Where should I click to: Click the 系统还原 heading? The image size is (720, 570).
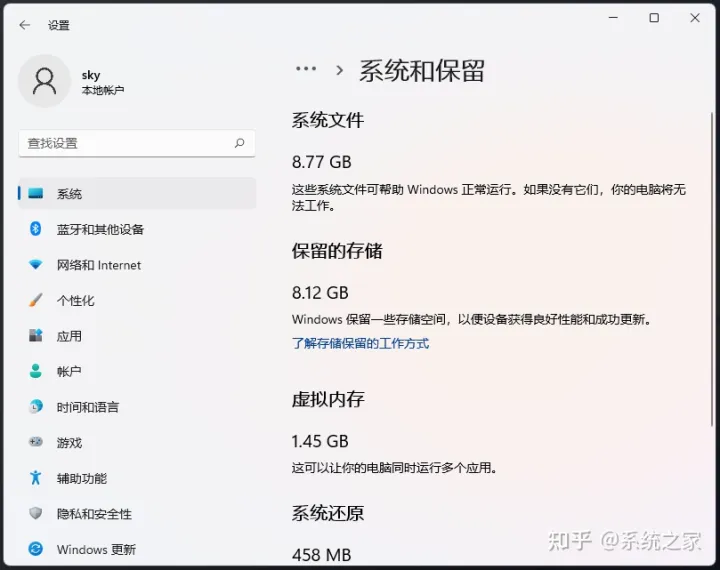tap(328, 513)
